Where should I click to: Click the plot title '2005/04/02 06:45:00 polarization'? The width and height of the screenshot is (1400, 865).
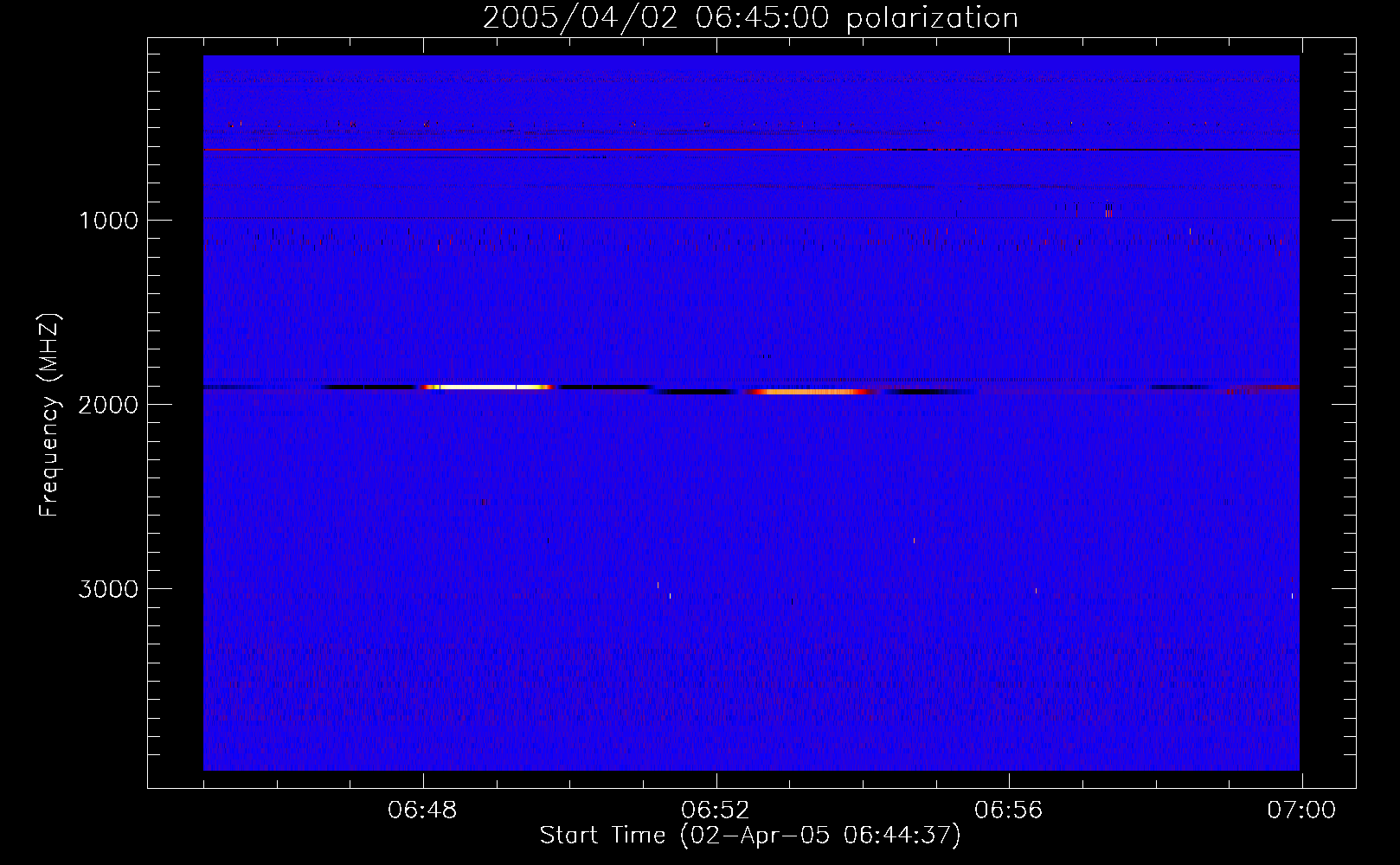pos(750,17)
